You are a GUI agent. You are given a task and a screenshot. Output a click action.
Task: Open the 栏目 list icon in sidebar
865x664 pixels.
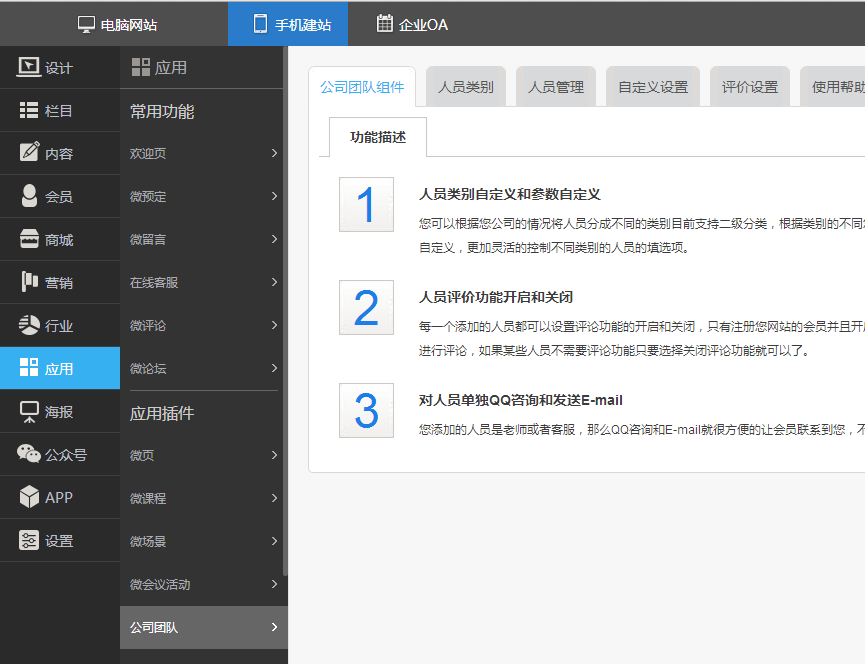[29, 110]
